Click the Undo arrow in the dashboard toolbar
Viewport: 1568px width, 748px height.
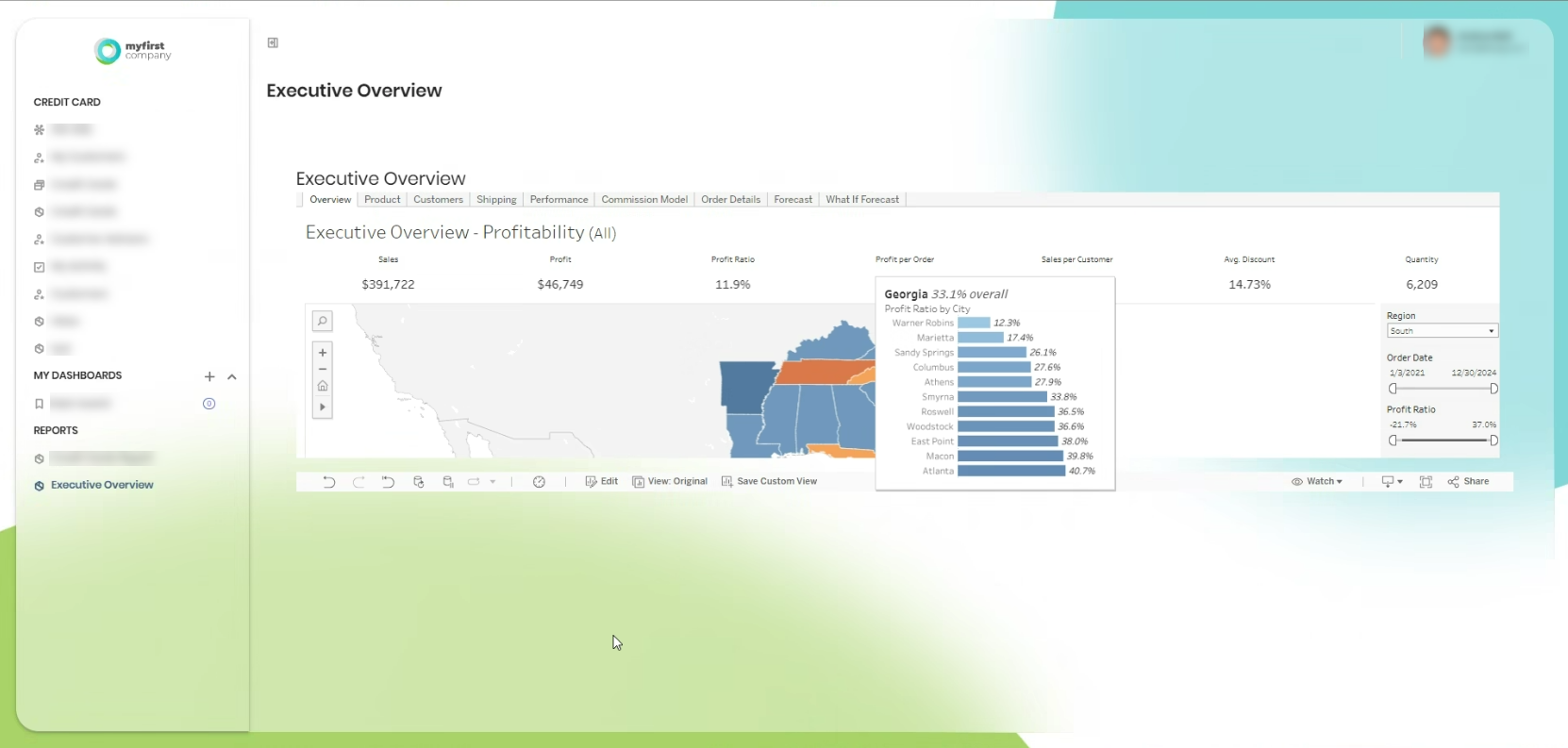pyautogui.click(x=328, y=482)
